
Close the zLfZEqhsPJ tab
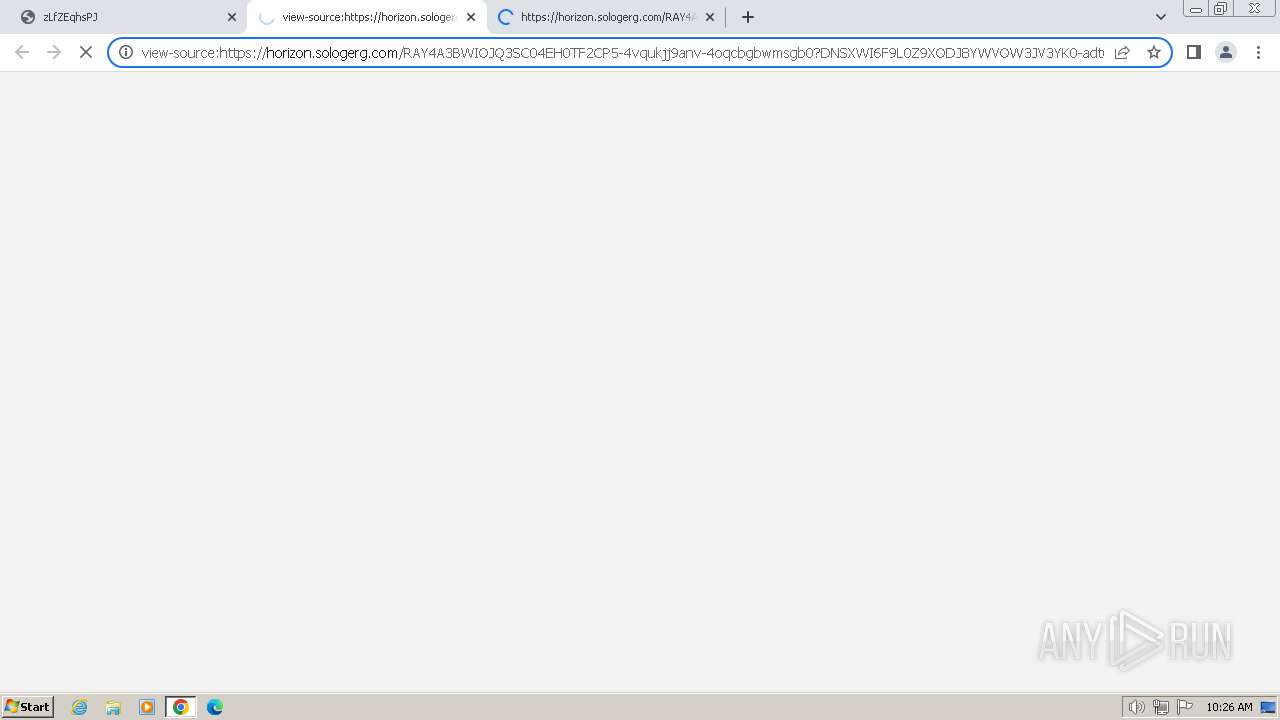(232, 17)
